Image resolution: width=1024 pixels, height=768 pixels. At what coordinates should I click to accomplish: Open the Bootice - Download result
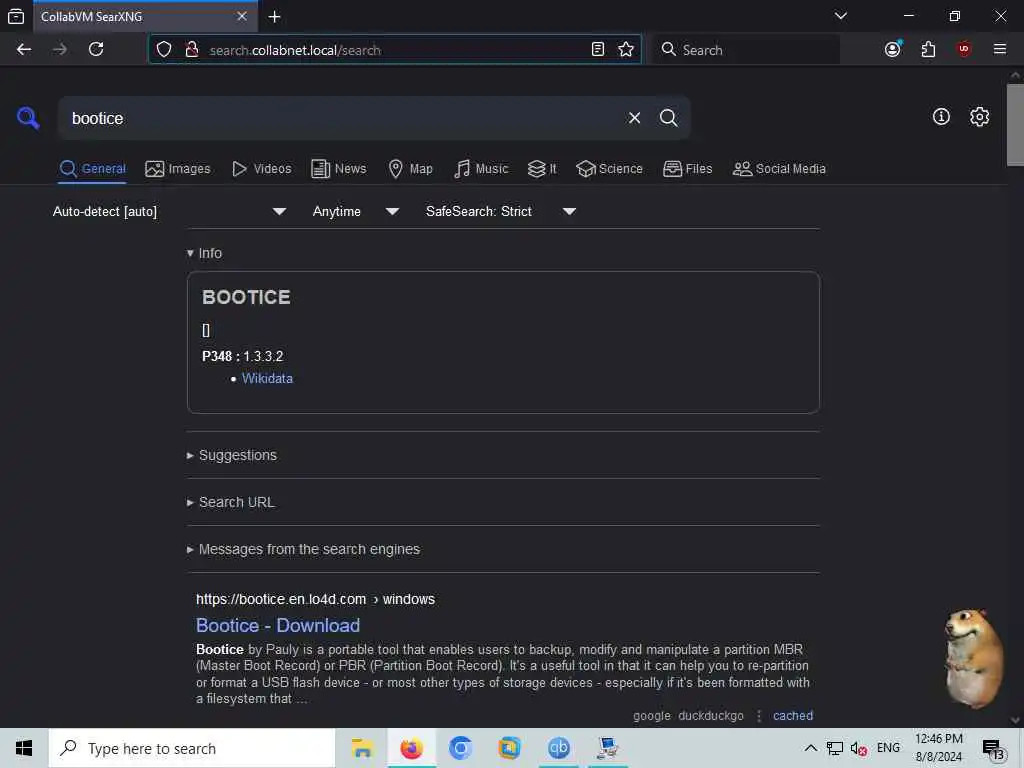(x=278, y=626)
